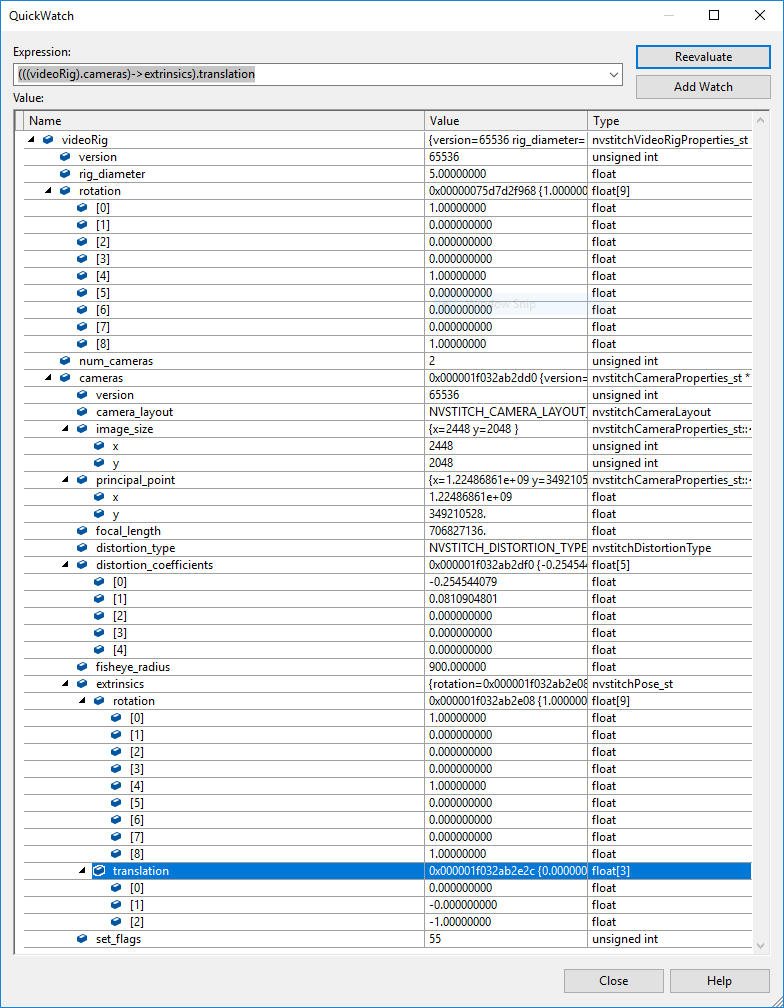Click the focal_length field icon

82,531
